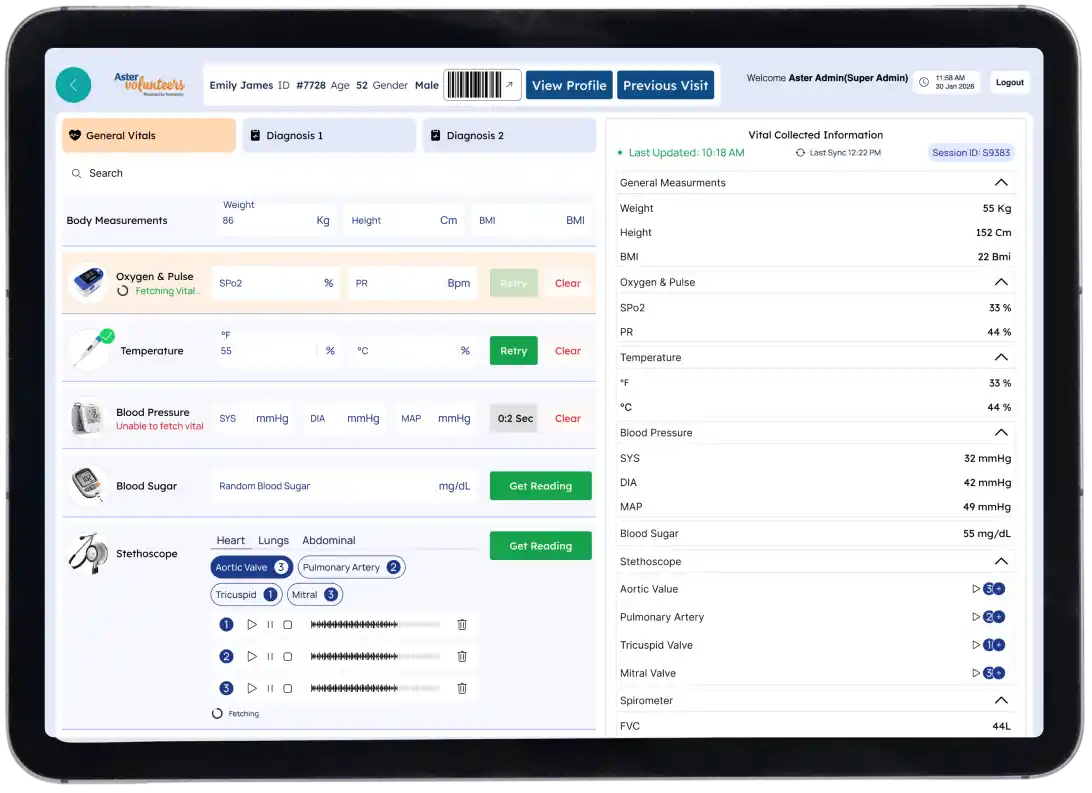Play stethoscope recording 2
Image resolution: width=1092 pixels, height=793 pixels.
(252, 657)
